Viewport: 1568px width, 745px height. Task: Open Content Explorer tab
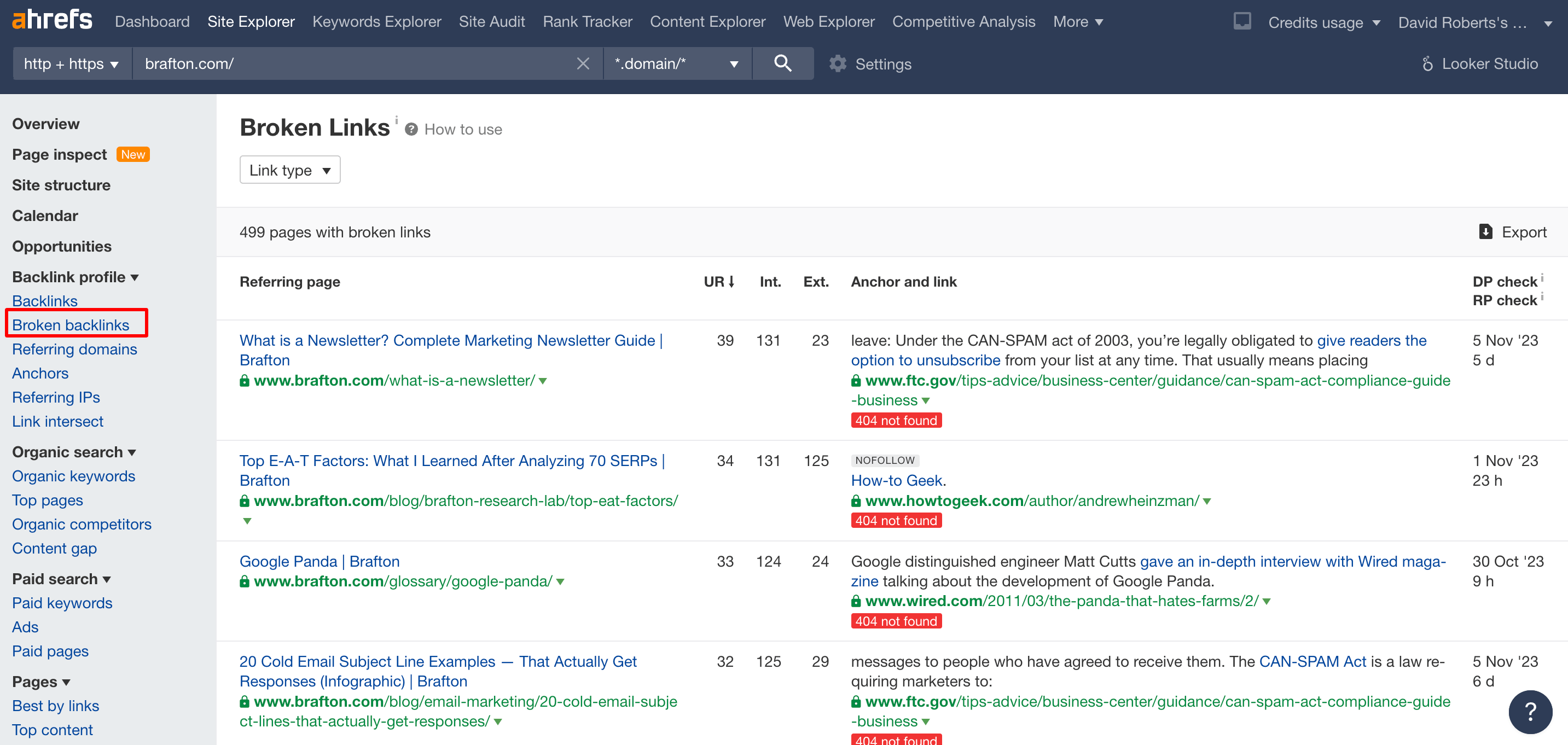click(708, 21)
